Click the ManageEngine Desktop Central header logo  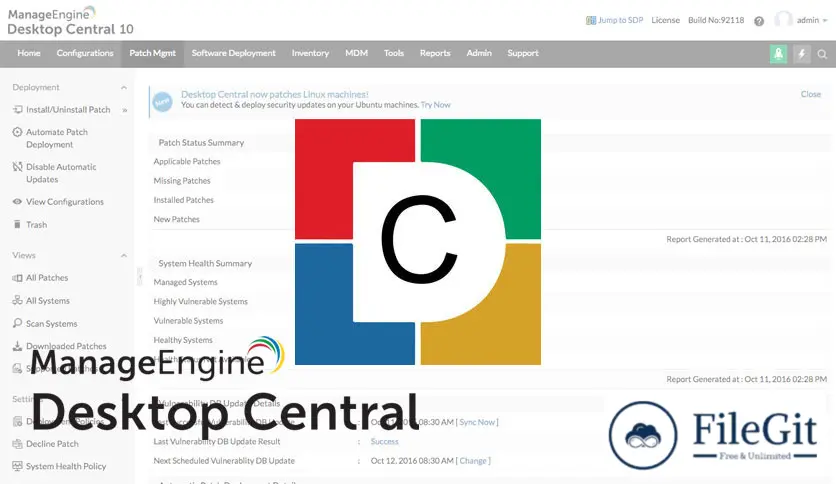click(70, 21)
